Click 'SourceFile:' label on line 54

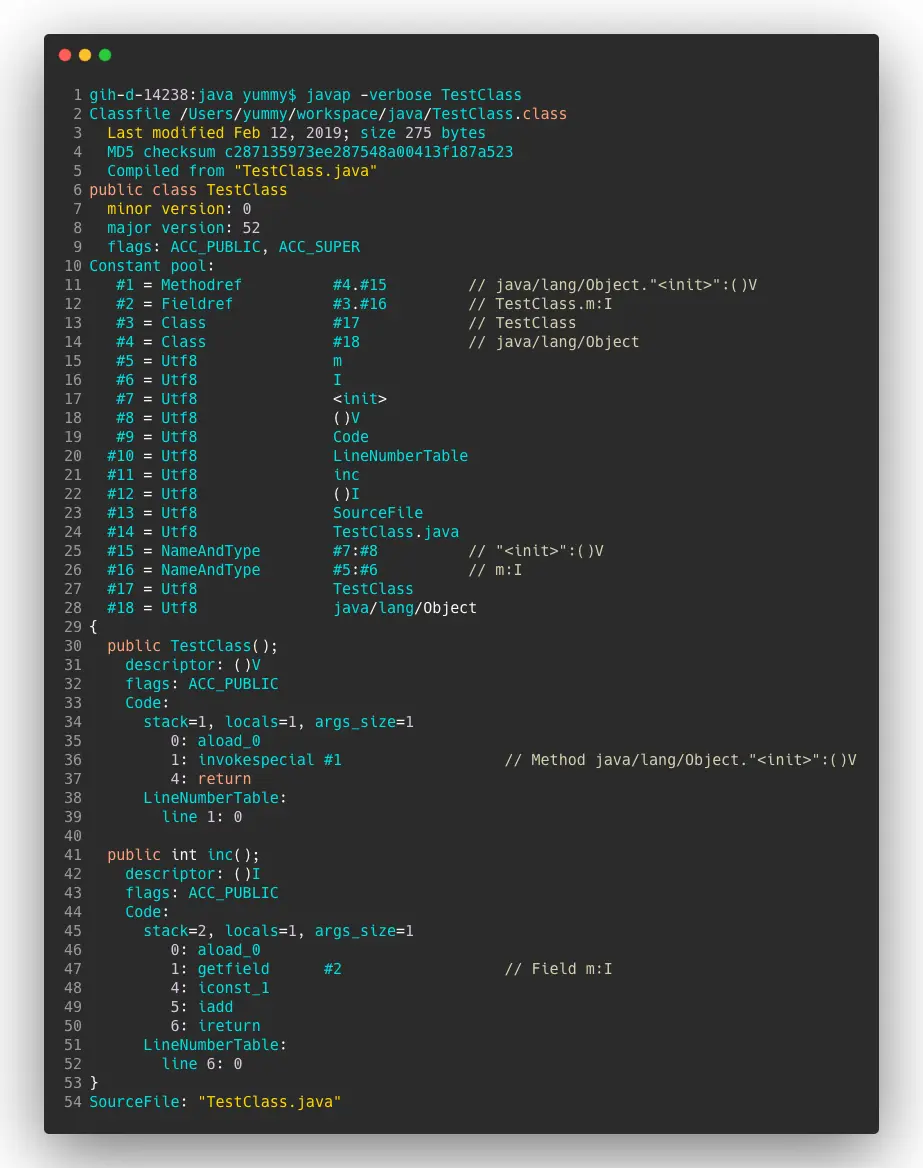pyautogui.click(x=139, y=1102)
